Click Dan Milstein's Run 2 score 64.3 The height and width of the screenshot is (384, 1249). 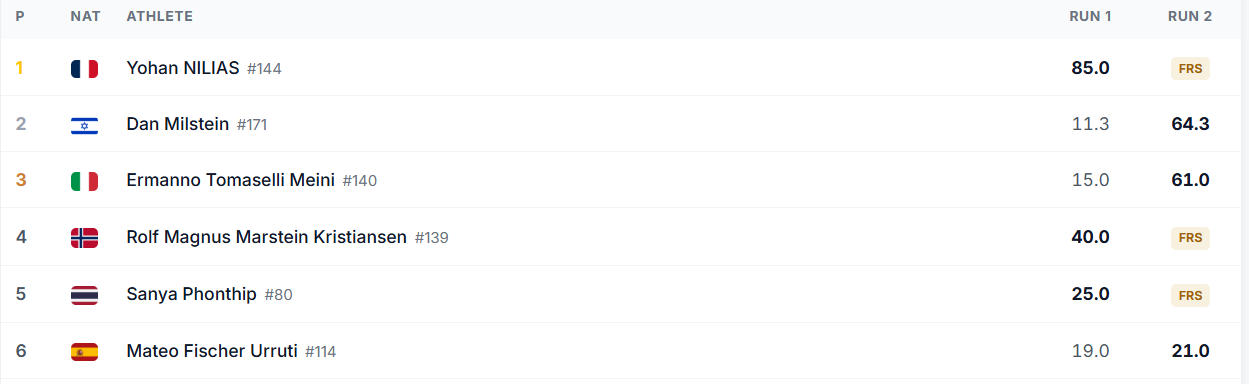(x=1190, y=124)
